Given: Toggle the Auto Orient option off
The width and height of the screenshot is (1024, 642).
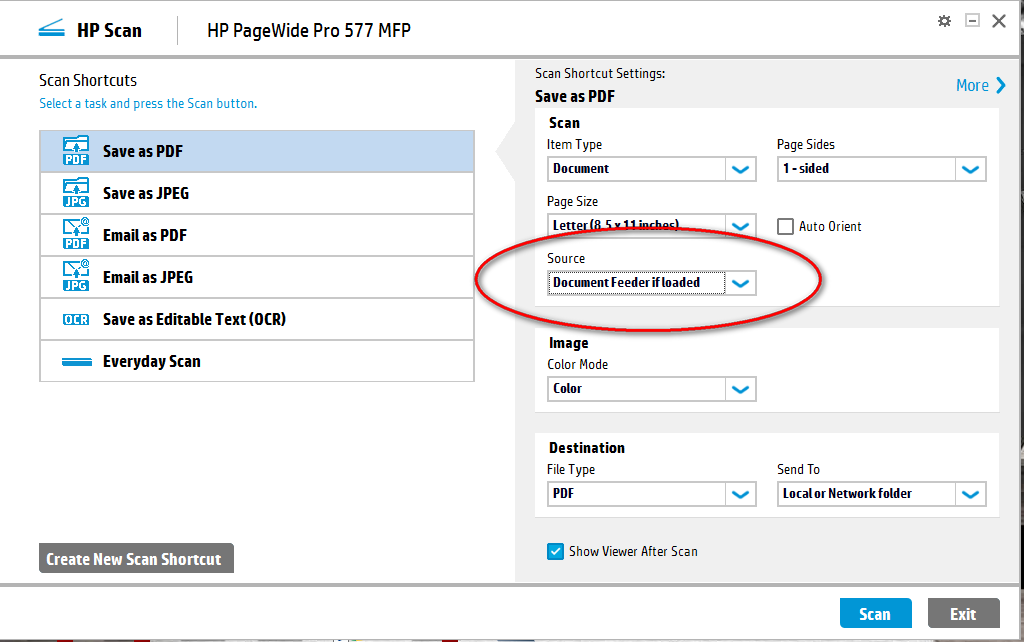Looking at the screenshot, I should click(786, 226).
